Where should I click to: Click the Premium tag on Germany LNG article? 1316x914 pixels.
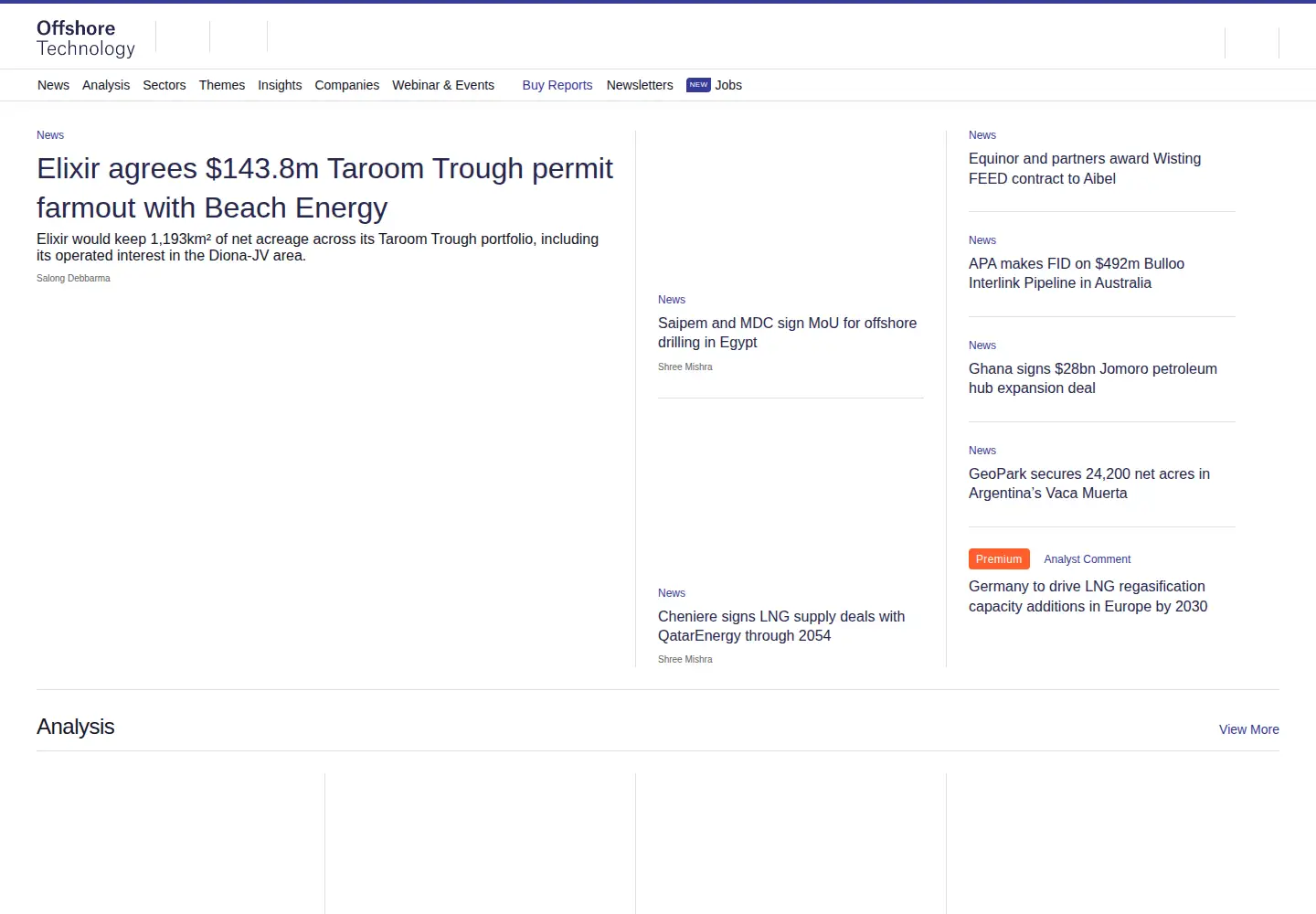[x=999, y=559]
